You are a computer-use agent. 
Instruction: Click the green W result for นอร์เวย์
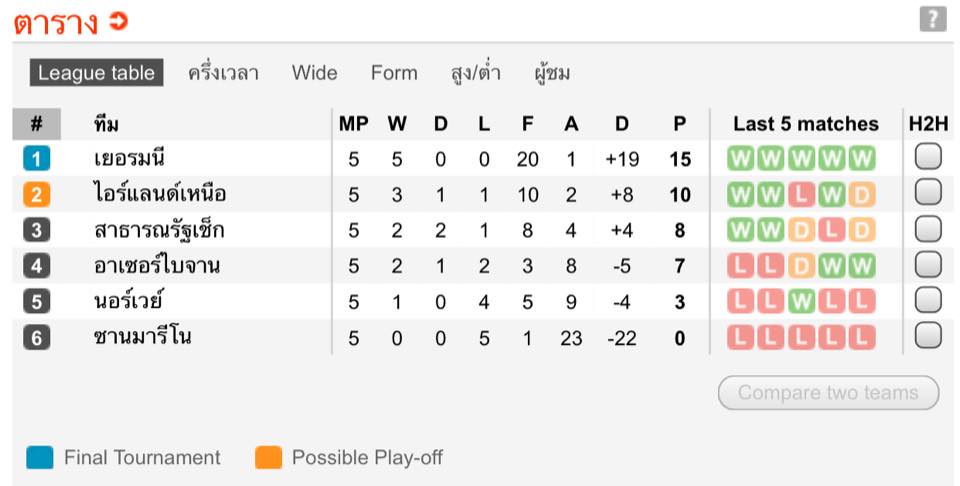[800, 301]
